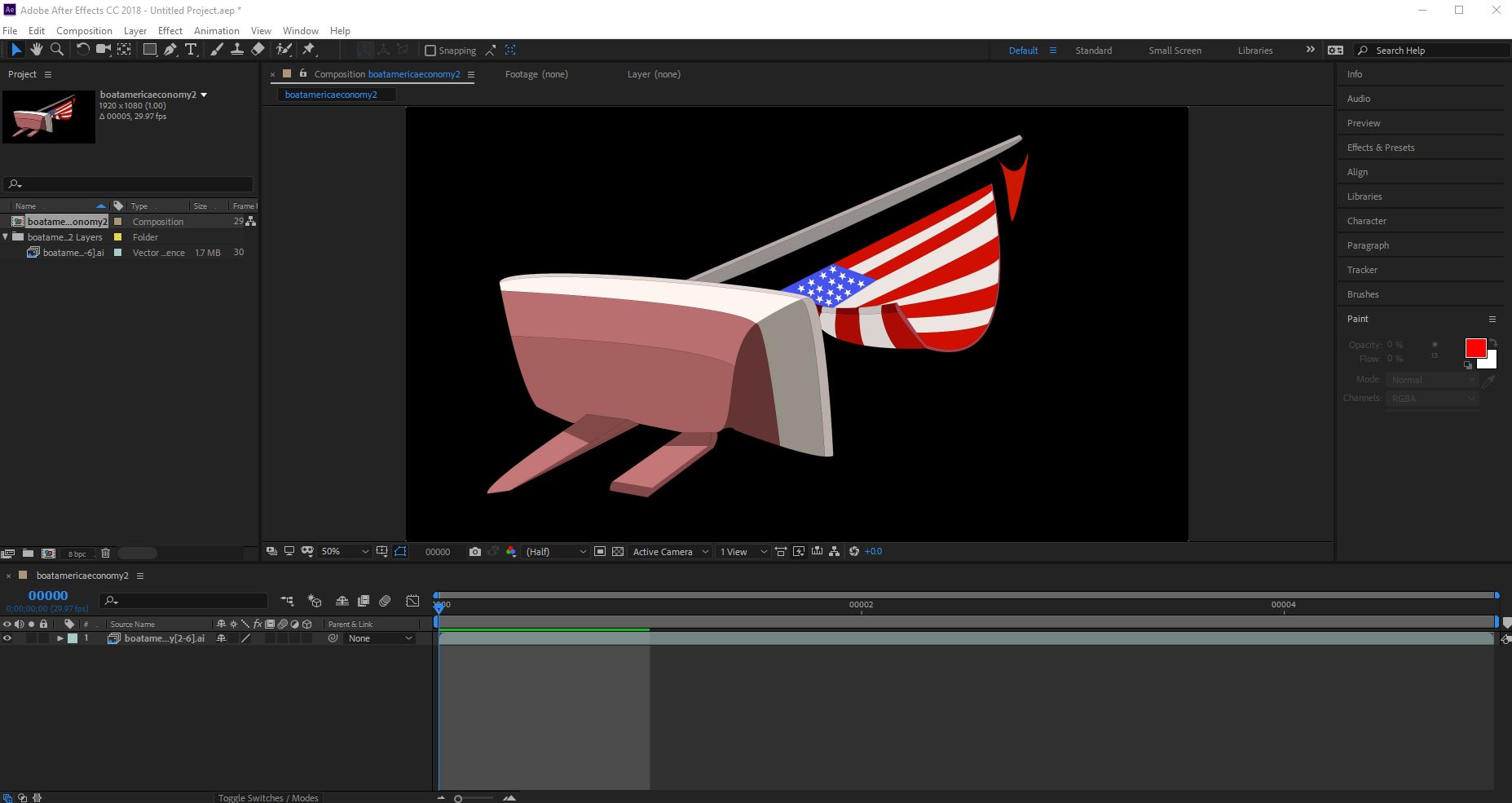Select the Brush tool
This screenshot has height=803, width=1512.
click(215, 50)
